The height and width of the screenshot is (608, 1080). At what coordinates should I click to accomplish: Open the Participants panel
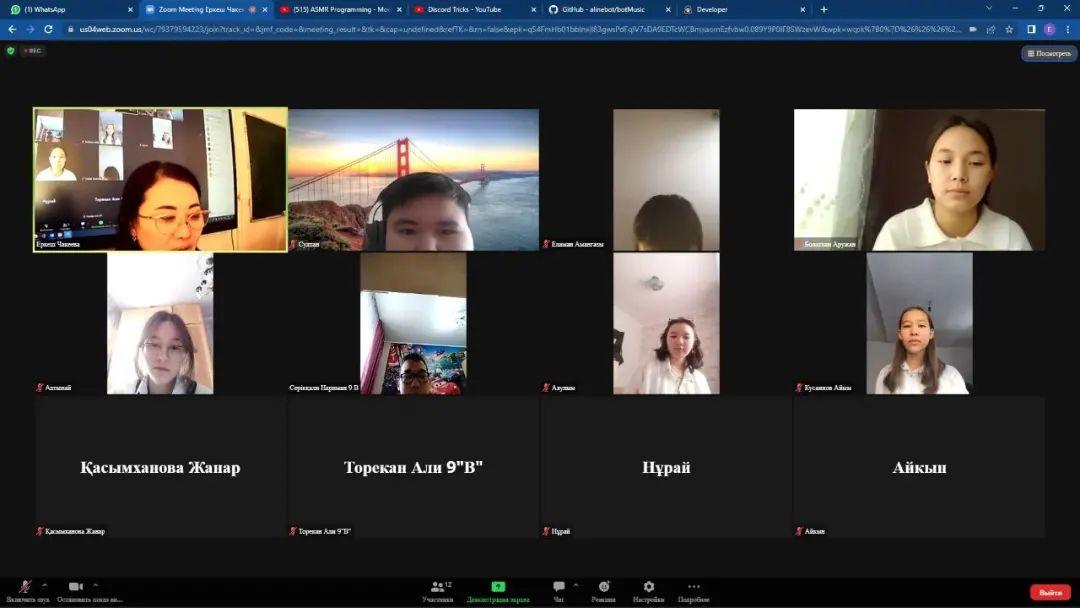pos(437,588)
